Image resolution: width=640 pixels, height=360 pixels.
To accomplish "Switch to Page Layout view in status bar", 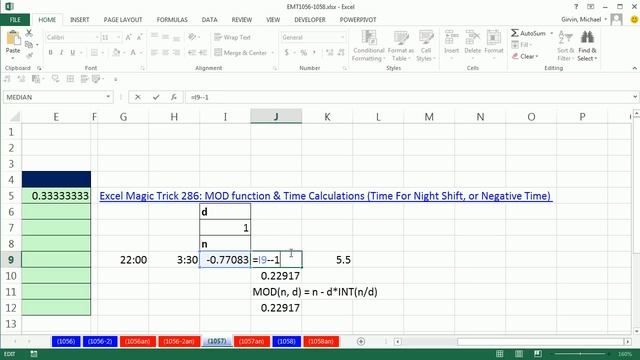I will coord(519,354).
